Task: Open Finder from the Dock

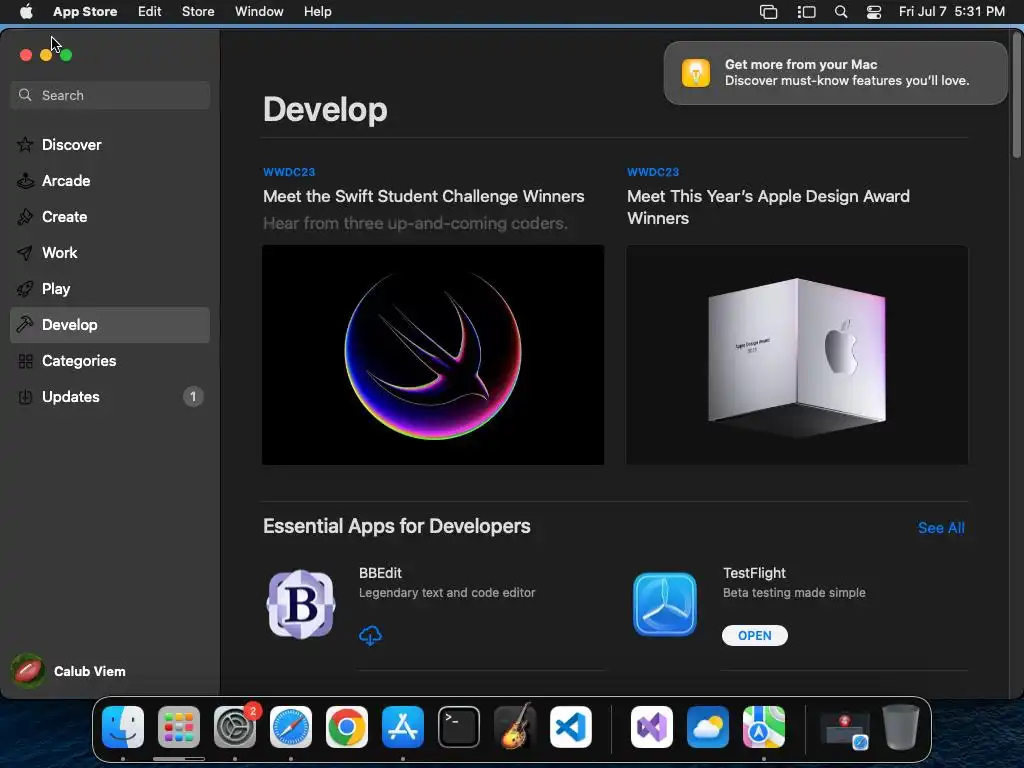Action: pyautogui.click(x=123, y=727)
